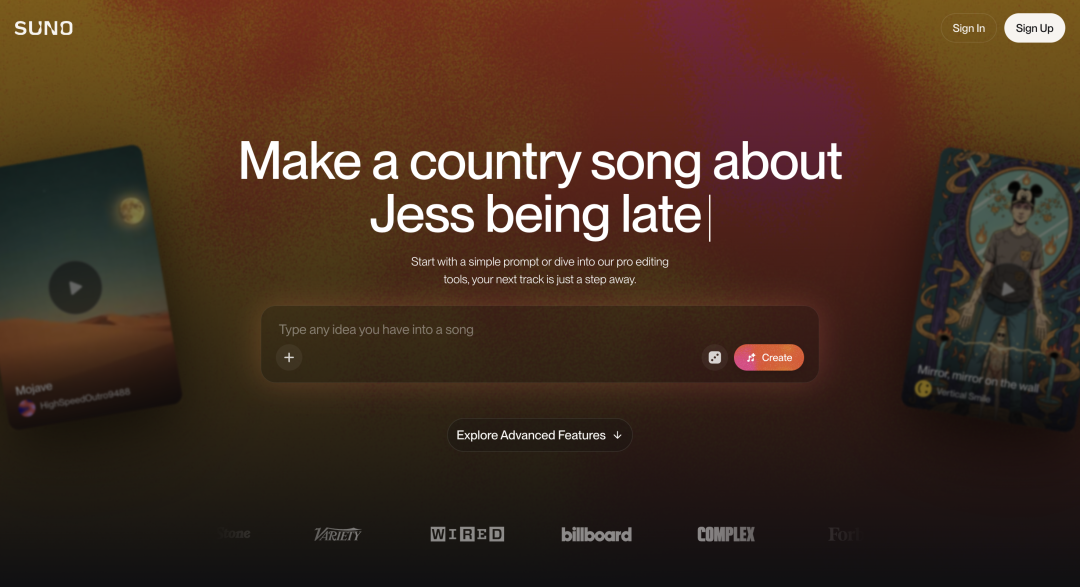Hit the Create song button
This screenshot has height=587, width=1080.
[x=769, y=358]
